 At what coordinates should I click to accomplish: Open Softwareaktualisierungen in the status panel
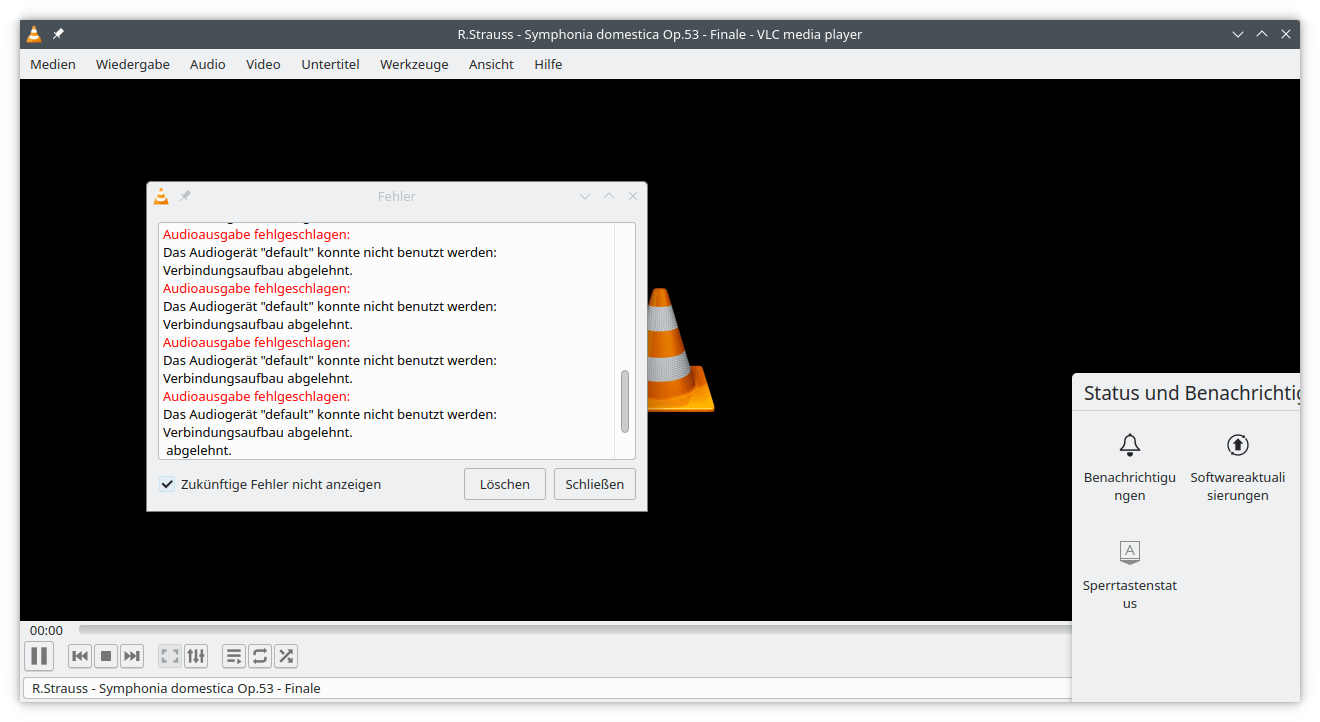(x=1238, y=468)
